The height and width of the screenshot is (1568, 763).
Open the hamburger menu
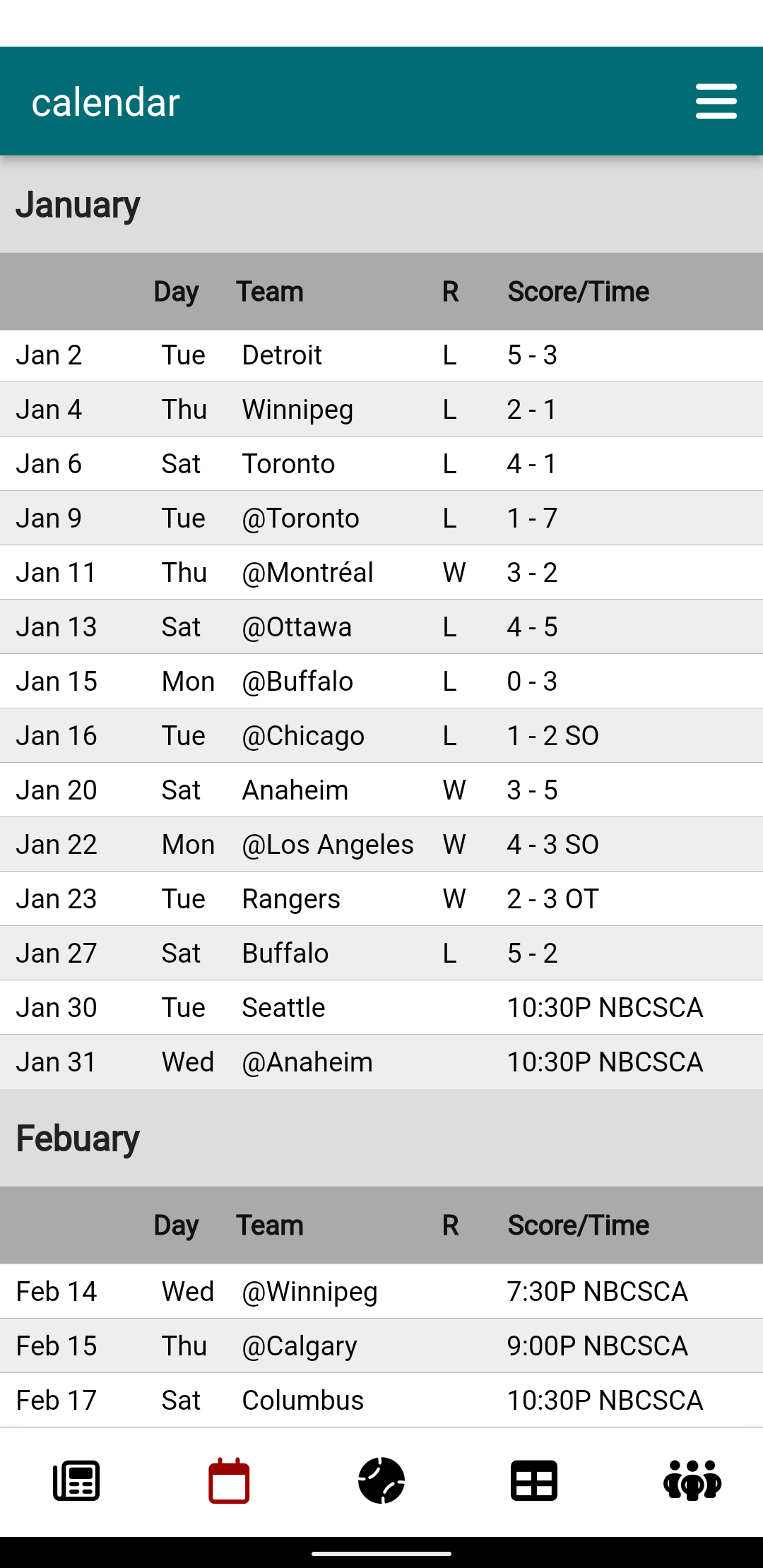(x=716, y=101)
